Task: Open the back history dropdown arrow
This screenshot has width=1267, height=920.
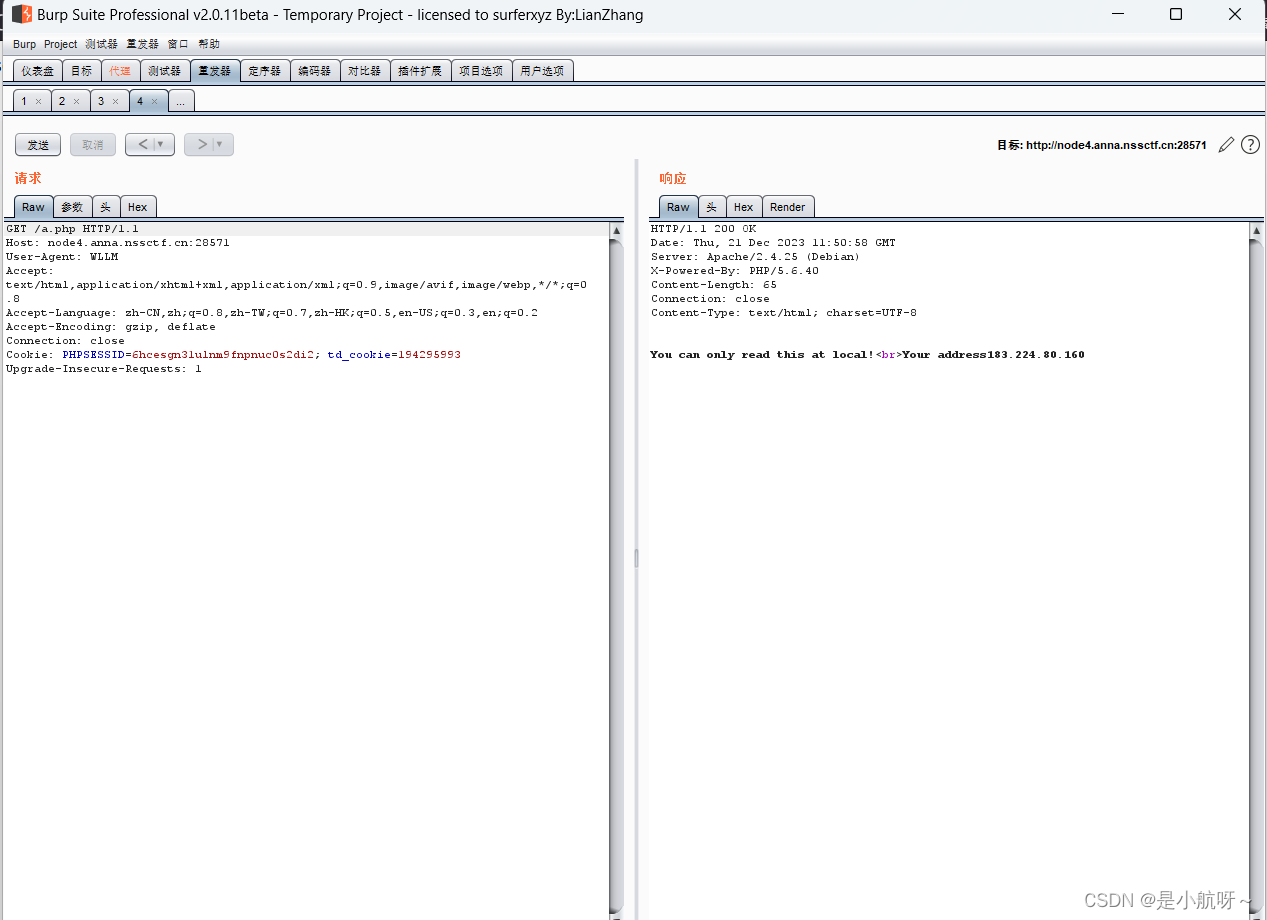Action: 160,145
